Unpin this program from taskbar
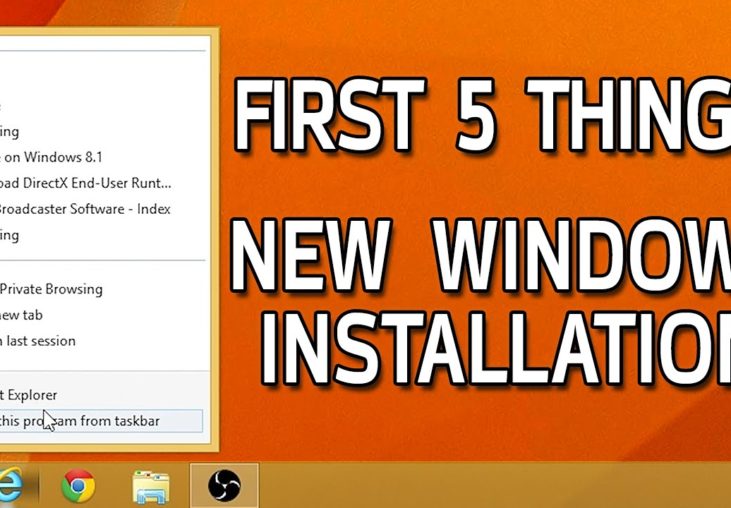Viewport: 731px width, 508px height. (x=80, y=421)
